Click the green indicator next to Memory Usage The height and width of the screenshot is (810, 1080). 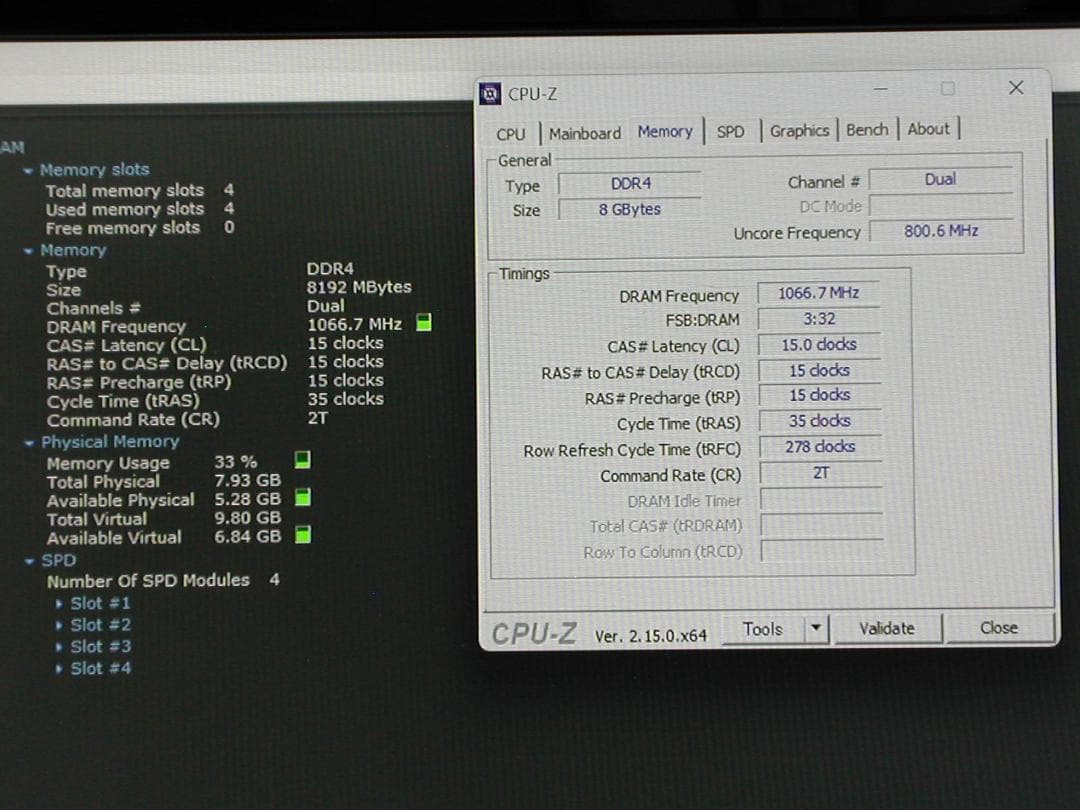point(300,461)
